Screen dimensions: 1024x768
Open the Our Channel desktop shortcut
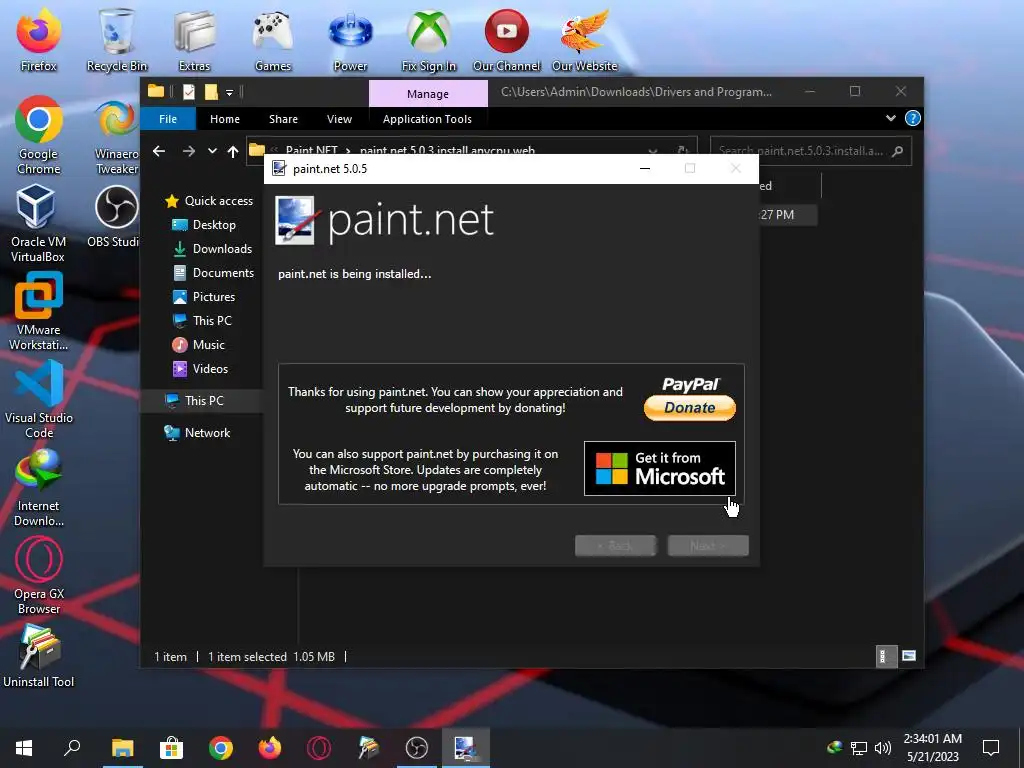pos(507,39)
